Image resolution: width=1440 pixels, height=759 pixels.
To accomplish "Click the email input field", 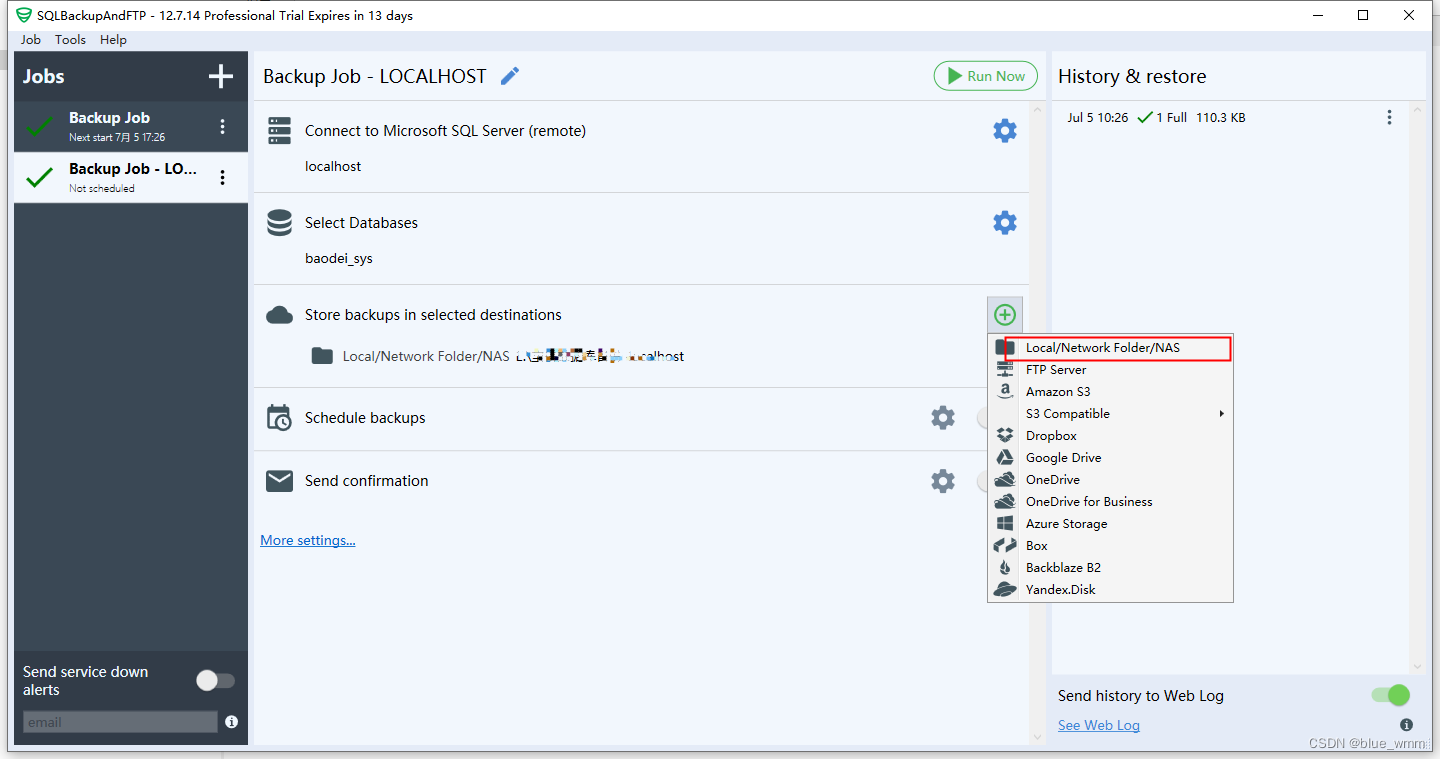I will (120, 722).
